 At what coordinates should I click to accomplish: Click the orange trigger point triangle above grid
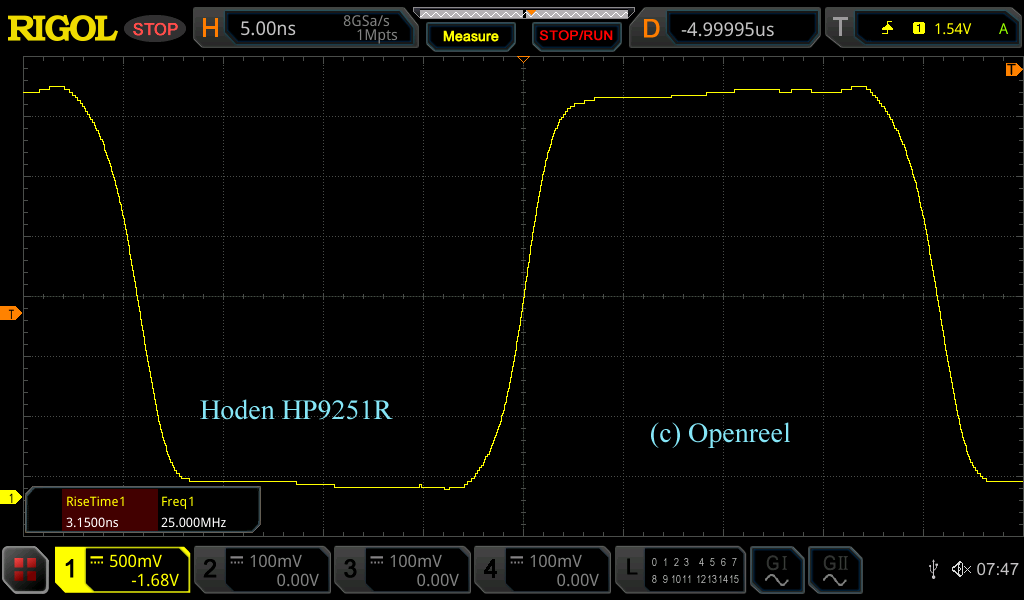[x=523, y=59]
